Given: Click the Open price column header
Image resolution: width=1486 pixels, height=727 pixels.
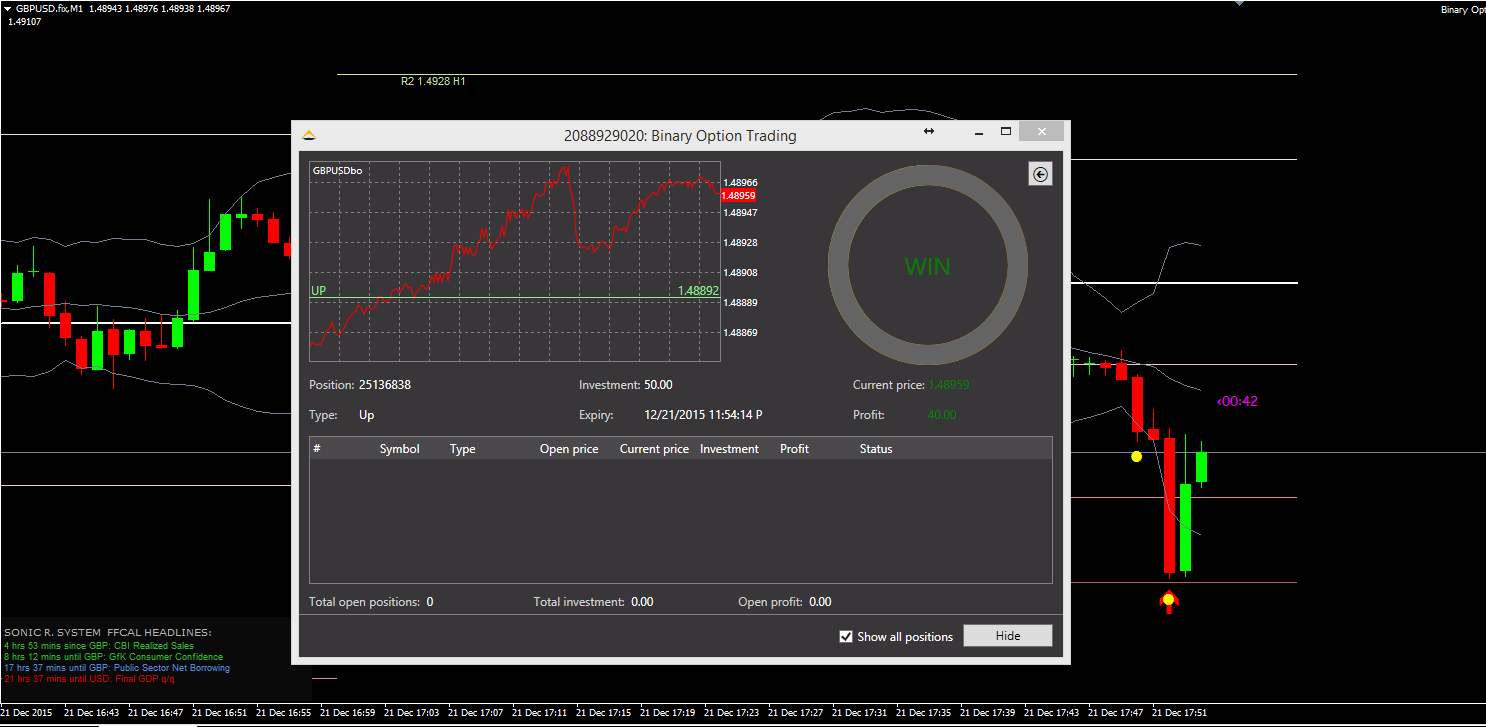Looking at the screenshot, I should coord(569,449).
